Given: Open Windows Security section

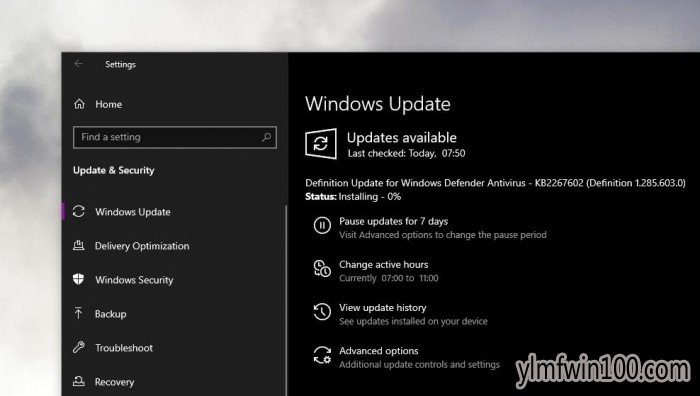Looking at the screenshot, I should pos(134,280).
